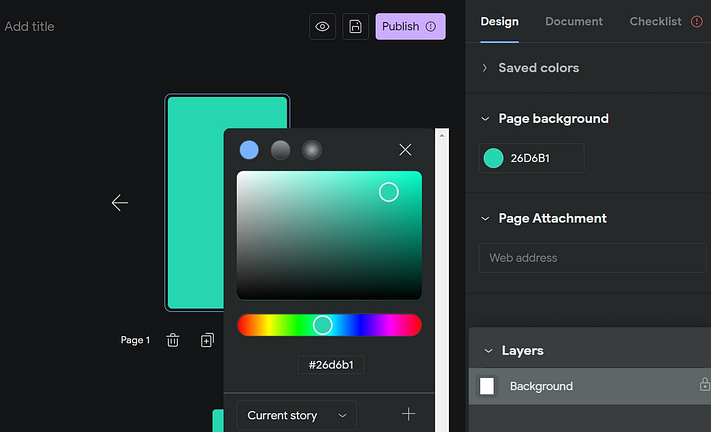Edit the 26D6B1 hex value field

(531, 158)
